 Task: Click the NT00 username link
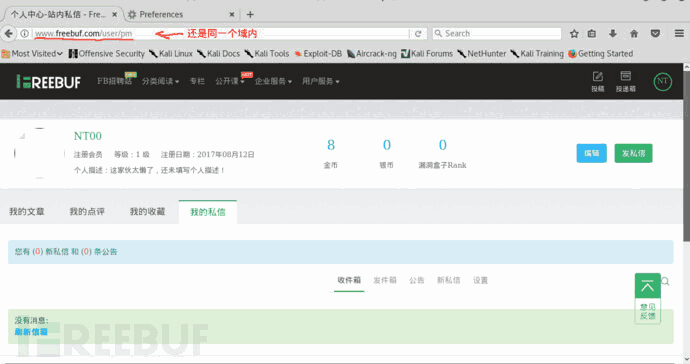coord(88,136)
